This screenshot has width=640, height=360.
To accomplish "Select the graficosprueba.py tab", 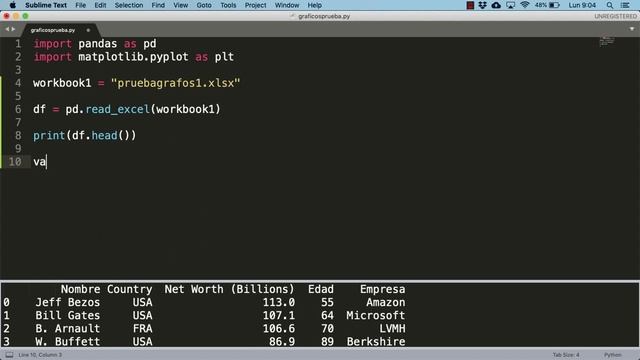I will 53,30.
